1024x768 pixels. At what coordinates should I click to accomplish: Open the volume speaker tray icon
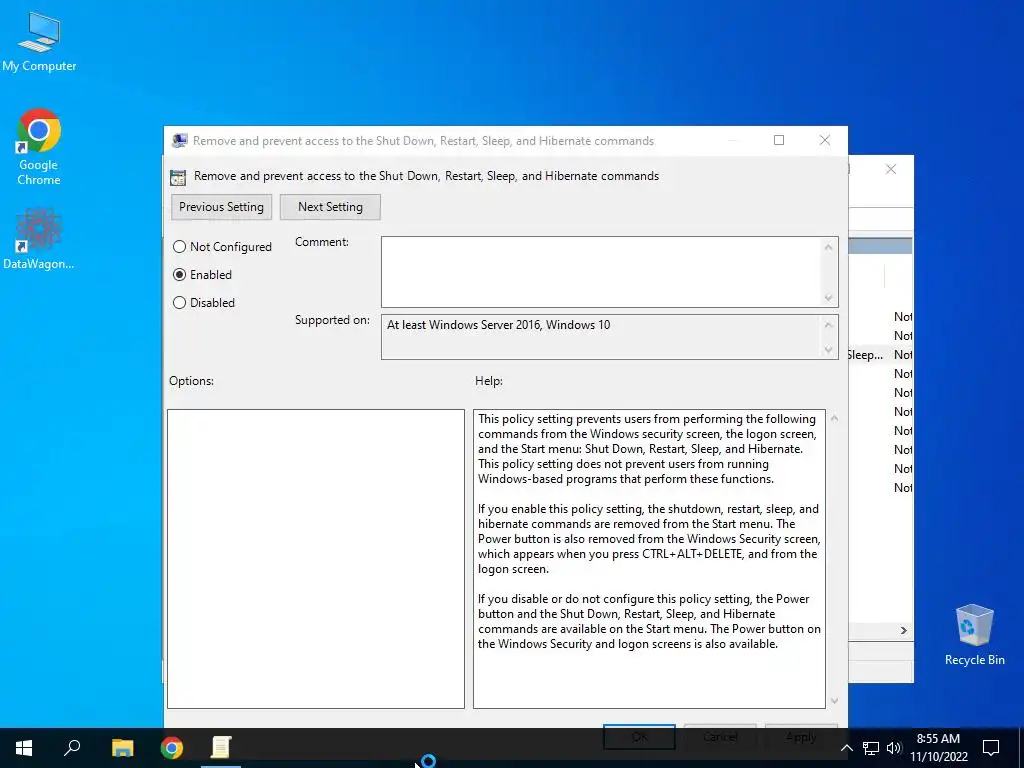(x=893, y=748)
